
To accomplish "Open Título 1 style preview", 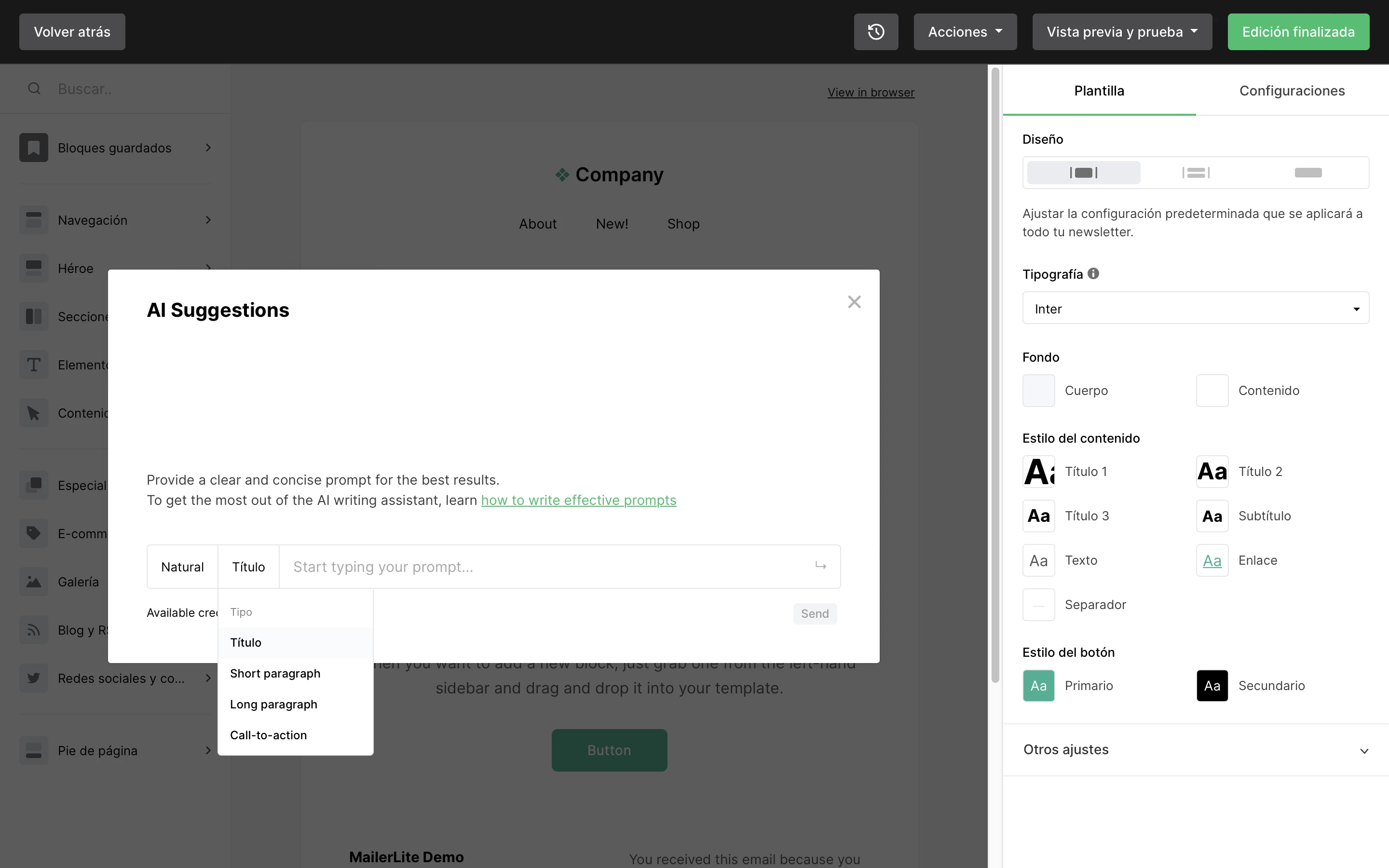I will coord(1039,471).
